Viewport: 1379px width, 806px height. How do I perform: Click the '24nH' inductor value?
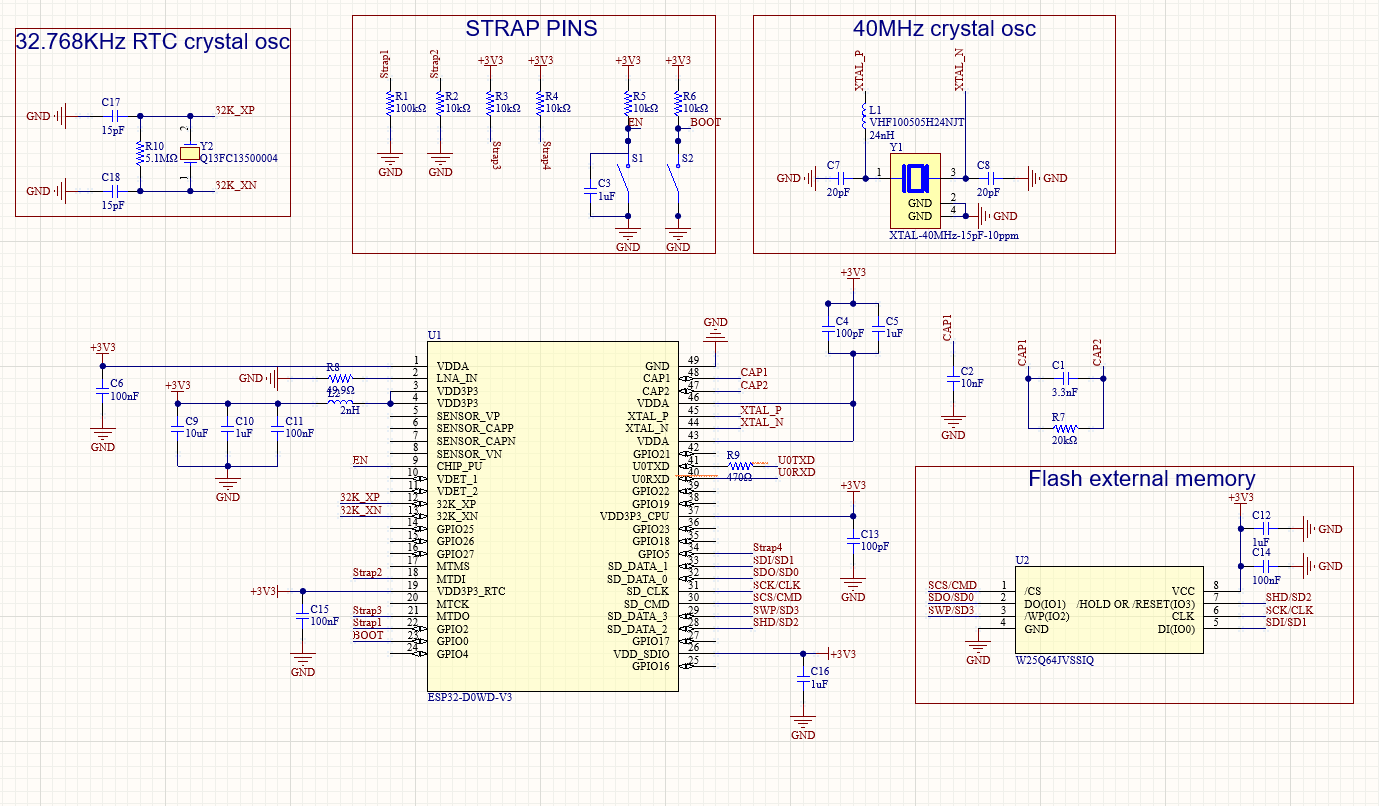point(882,135)
